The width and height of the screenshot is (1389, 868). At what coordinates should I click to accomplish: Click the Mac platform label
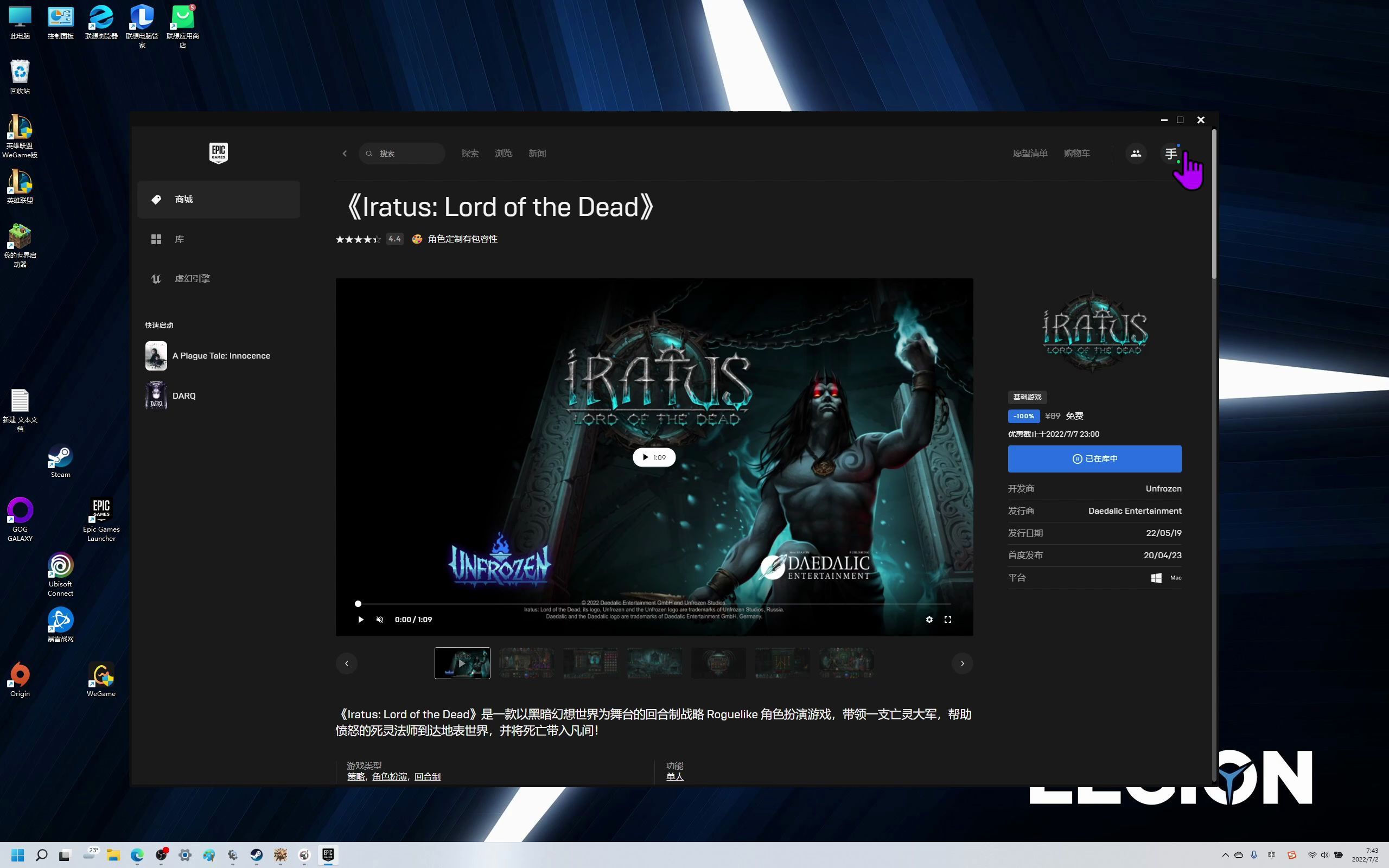coord(1175,578)
